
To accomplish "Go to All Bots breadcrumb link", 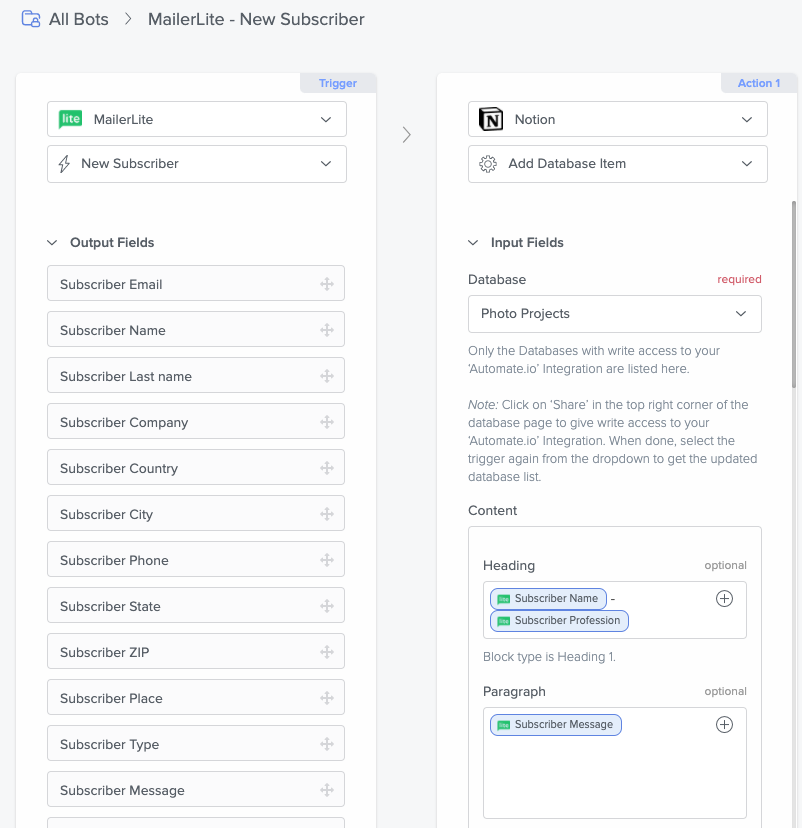I will [x=79, y=19].
